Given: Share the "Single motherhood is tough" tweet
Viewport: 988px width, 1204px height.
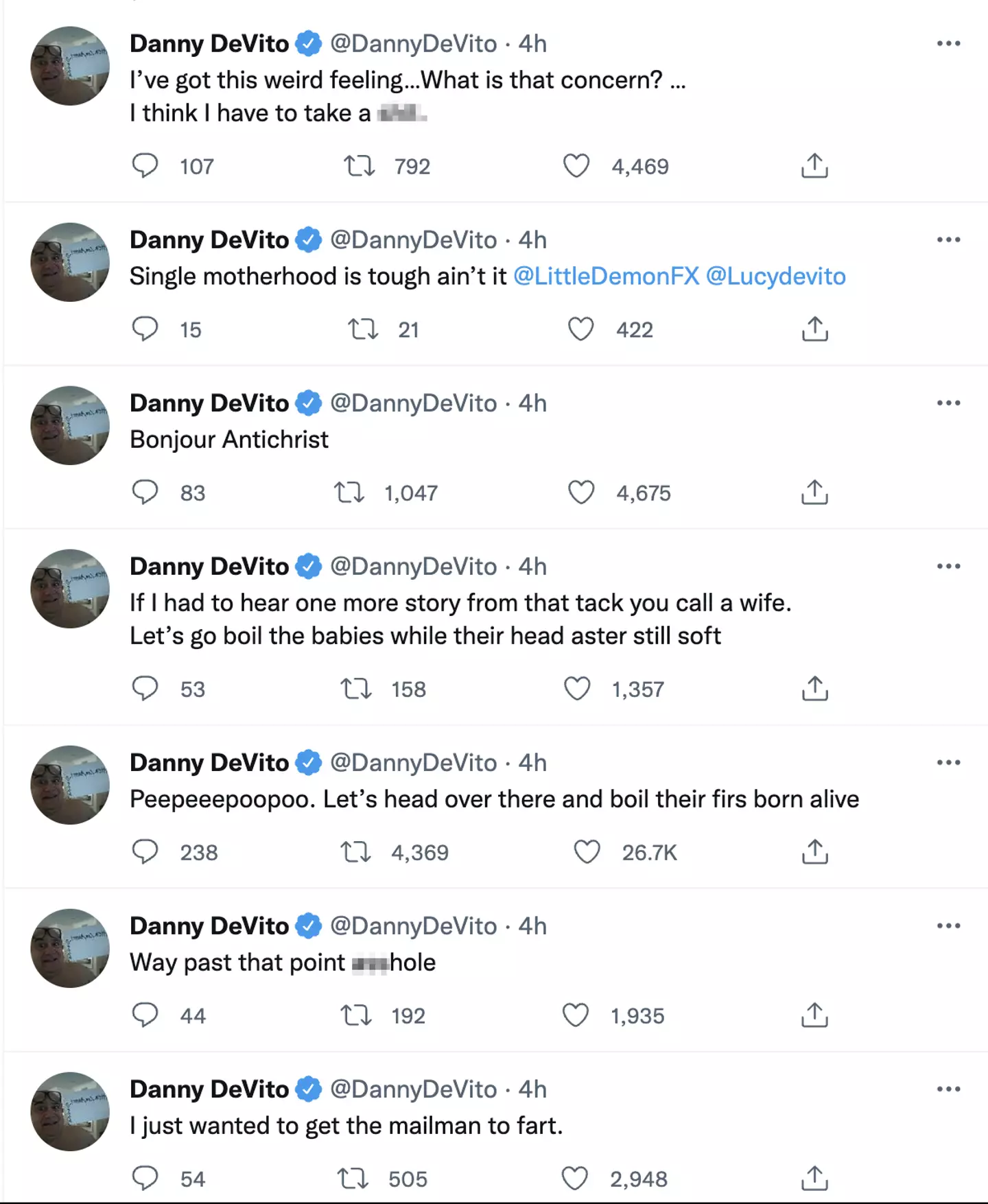Looking at the screenshot, I should click(x=814, y=329).
